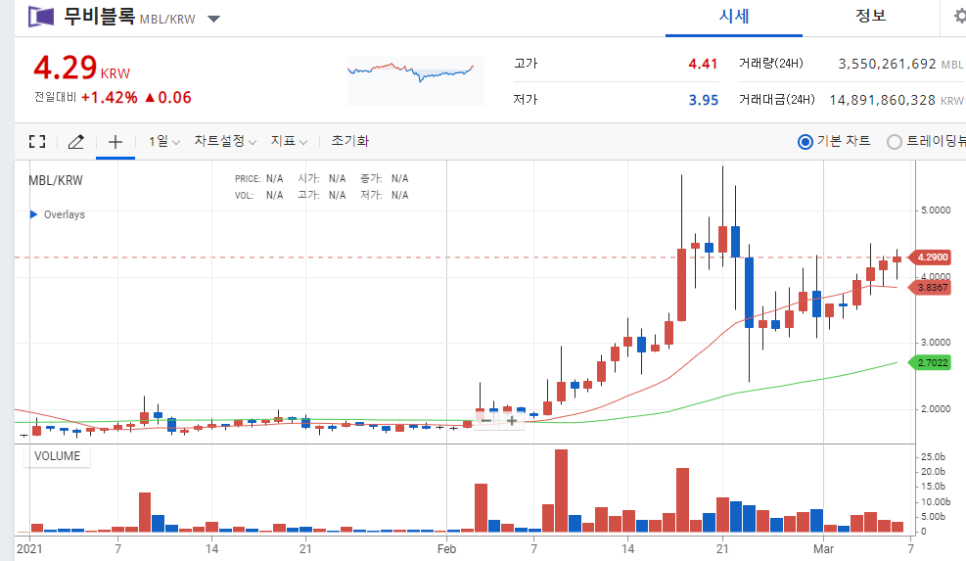Click the +1.42% change value
966x561 pixels.
tap(109, 98)
